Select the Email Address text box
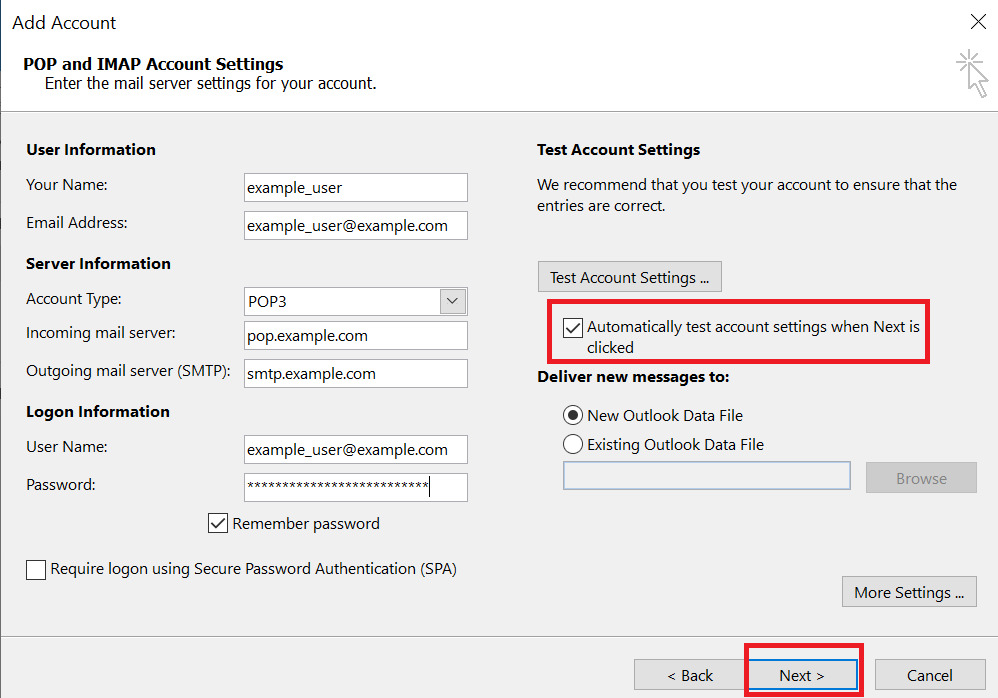 (x=355, y=225)
